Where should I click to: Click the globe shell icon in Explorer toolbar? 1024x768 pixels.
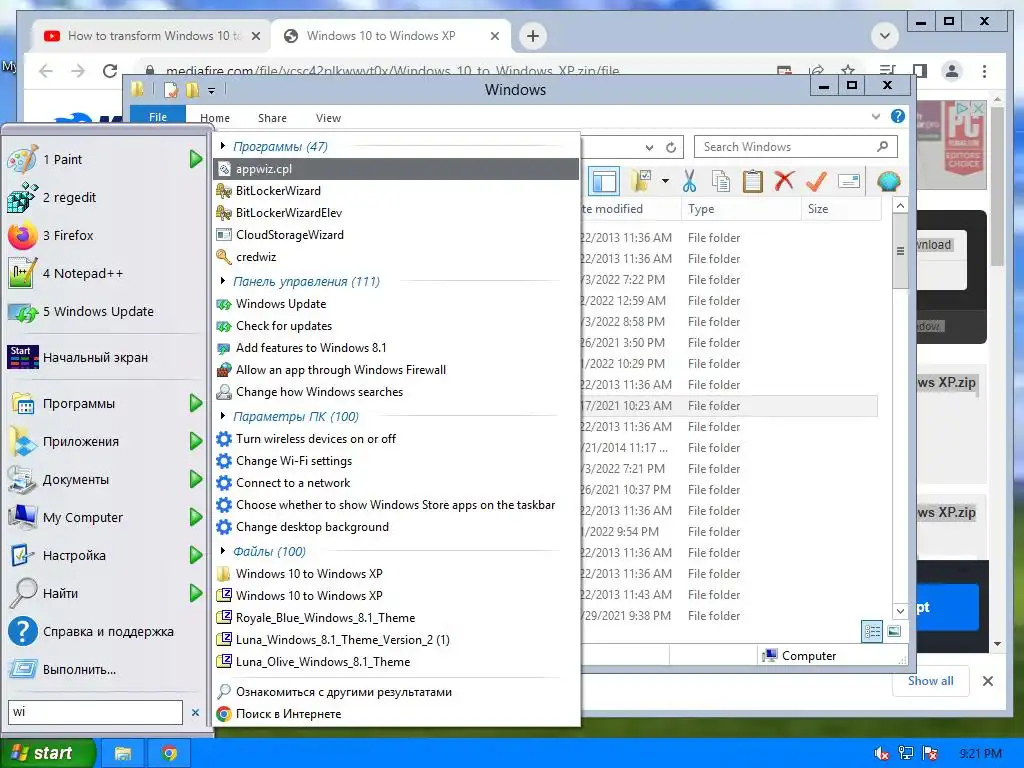[x=888, y=182]
